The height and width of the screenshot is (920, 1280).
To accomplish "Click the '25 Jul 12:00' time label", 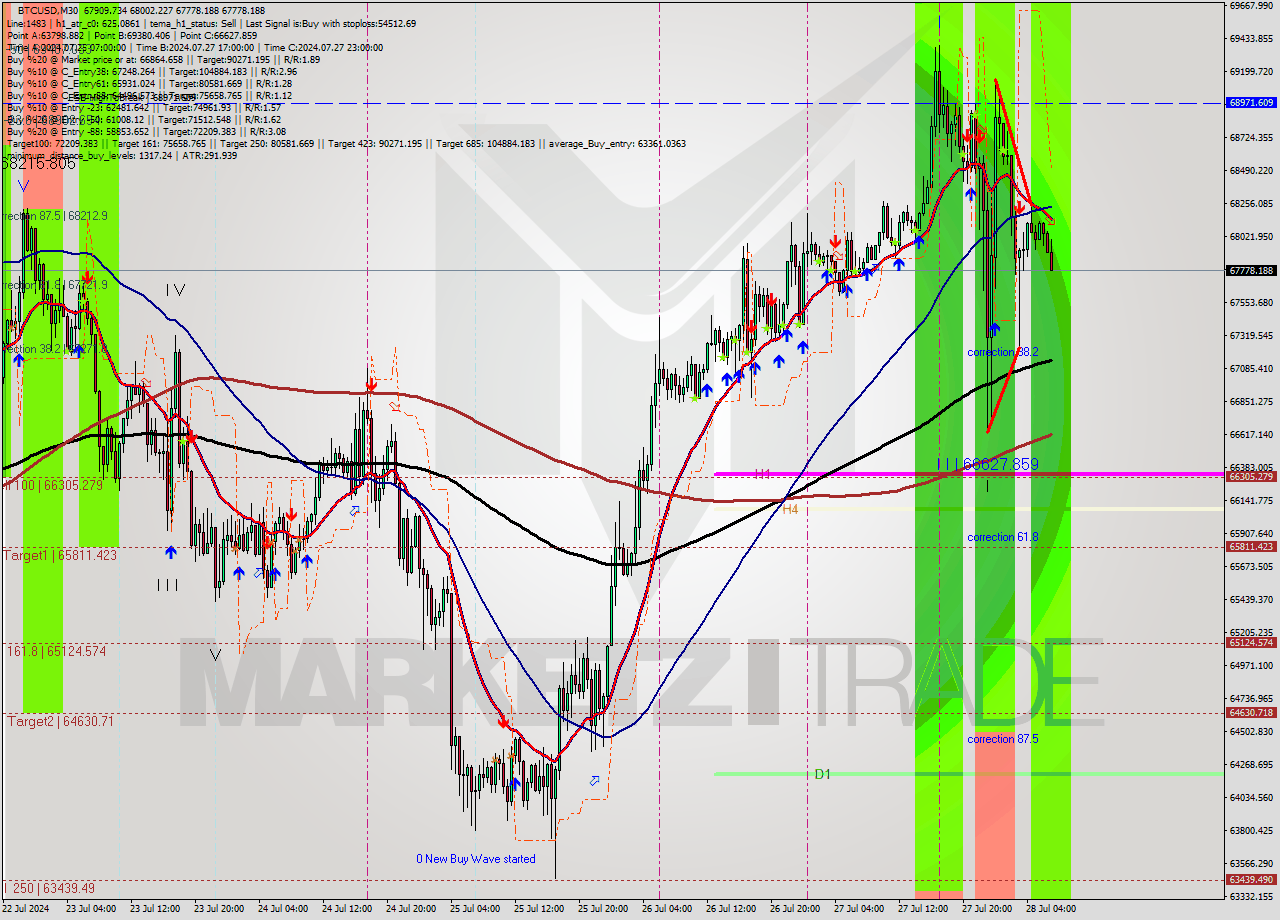I will (539, 909).
